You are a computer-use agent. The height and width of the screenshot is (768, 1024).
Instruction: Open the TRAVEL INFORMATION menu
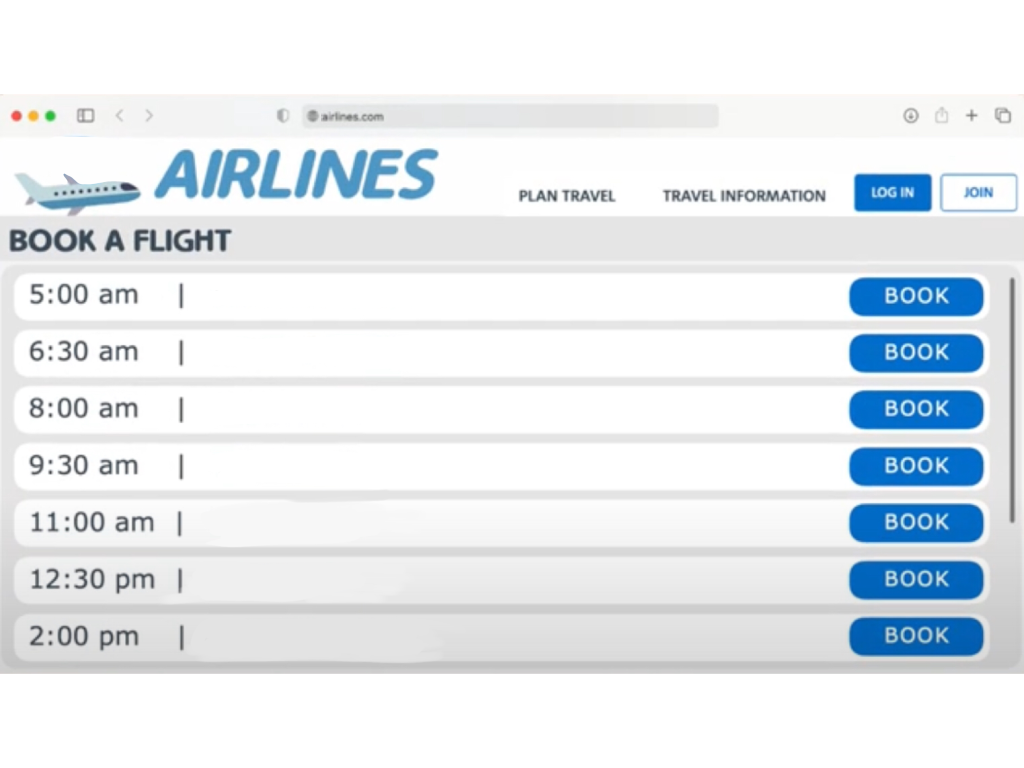(744, 196)
